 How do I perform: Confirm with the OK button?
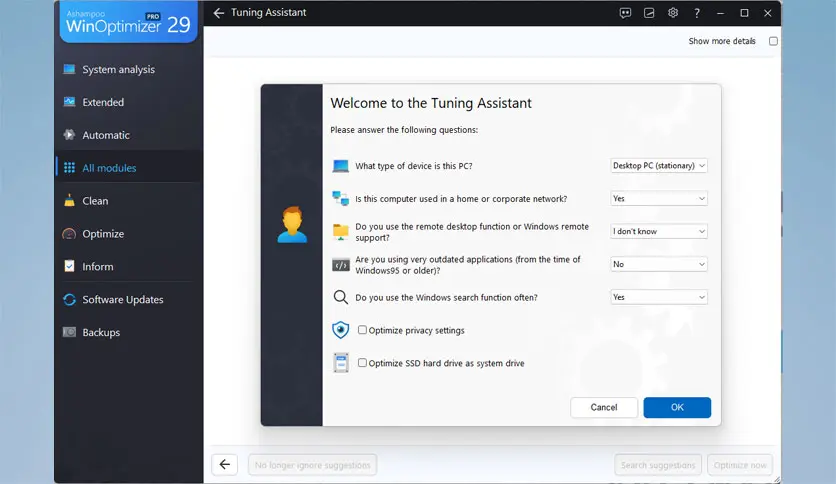point(677,407)
